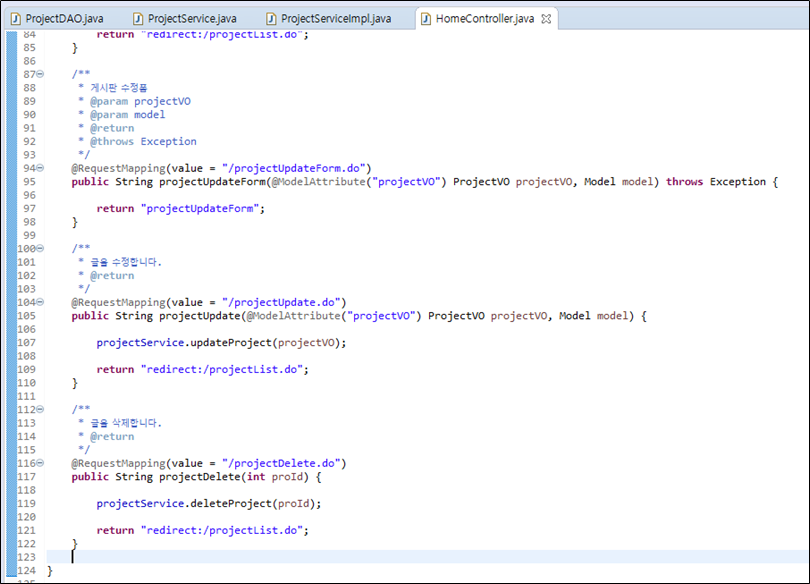This screenshot has height=584, width=810.
Task: Collapse the Javadoc comment at line 112
Action: (x=40, y=409)
